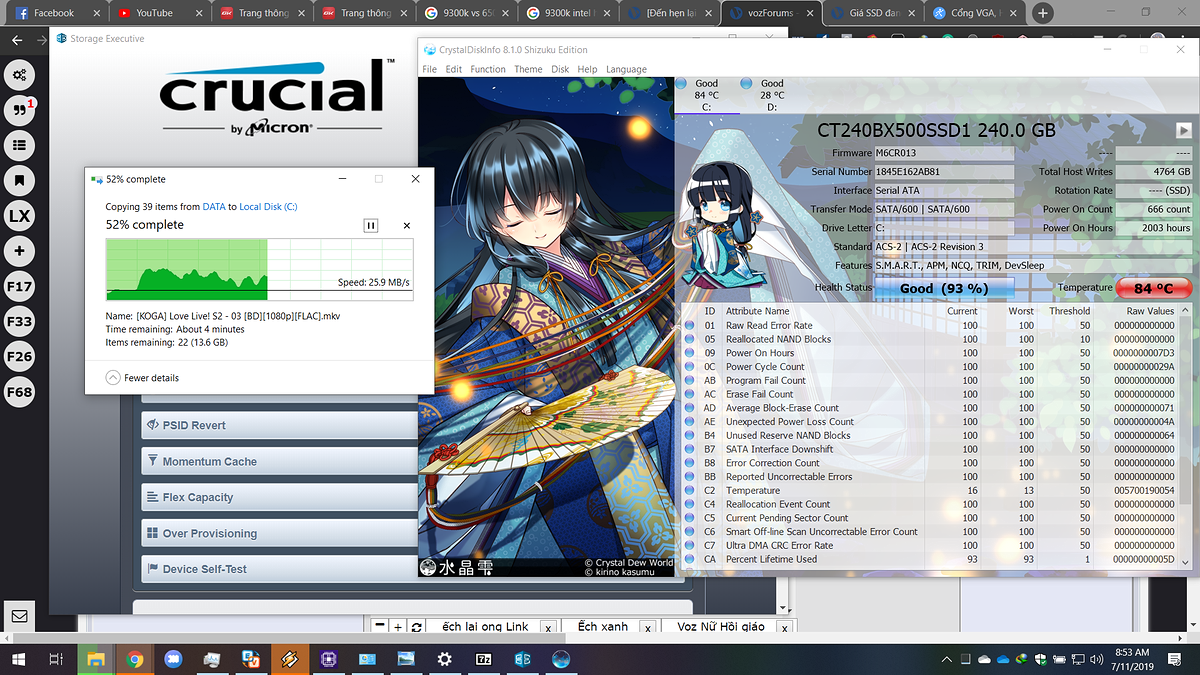Click the red 84 °C temperature button

[x=1153, y=288]
